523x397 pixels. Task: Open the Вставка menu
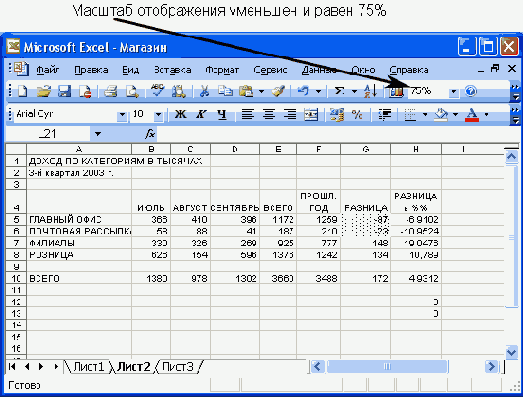[x=172, y=70]
